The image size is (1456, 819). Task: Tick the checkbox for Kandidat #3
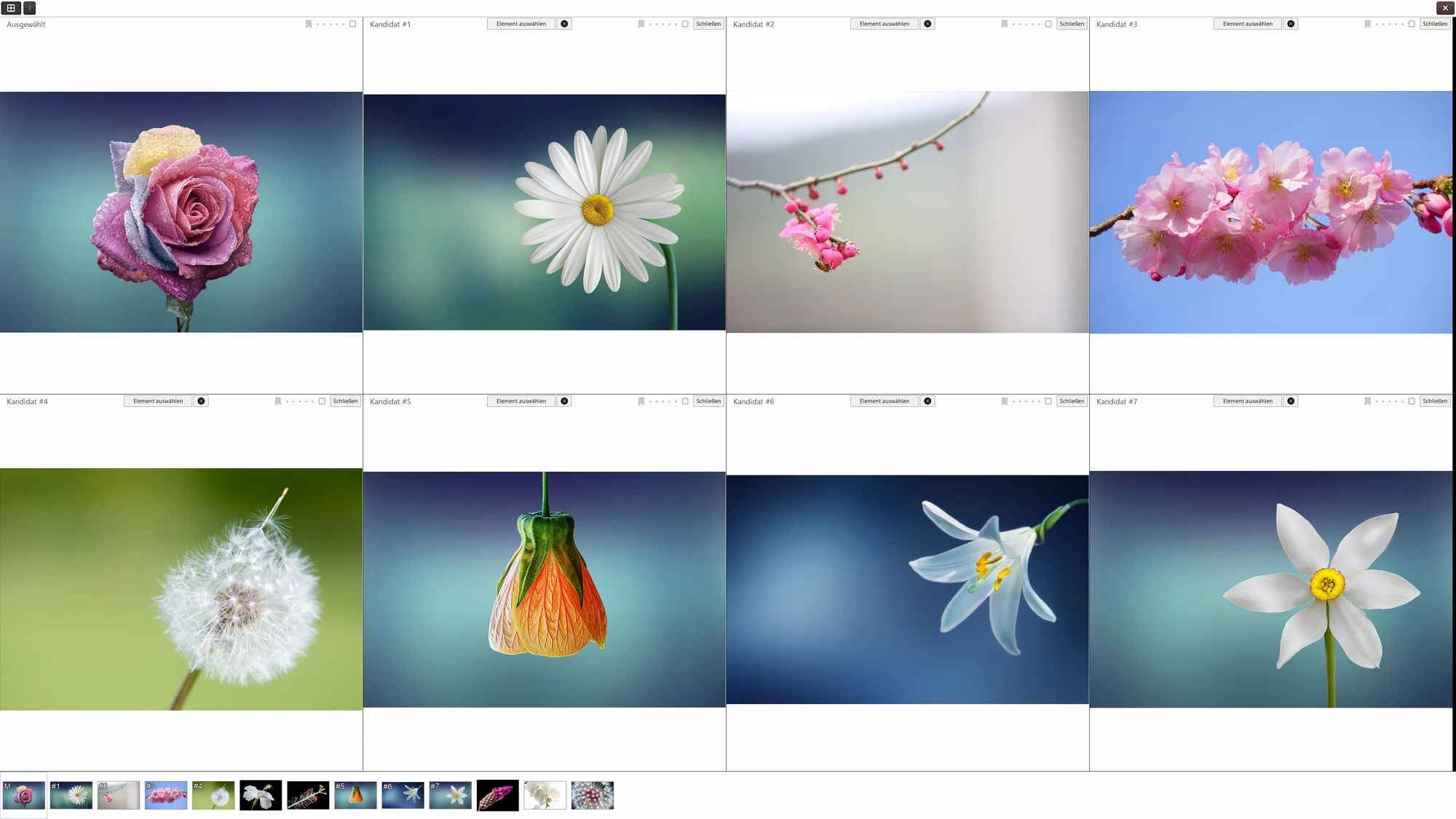(x=1412, y=24)
